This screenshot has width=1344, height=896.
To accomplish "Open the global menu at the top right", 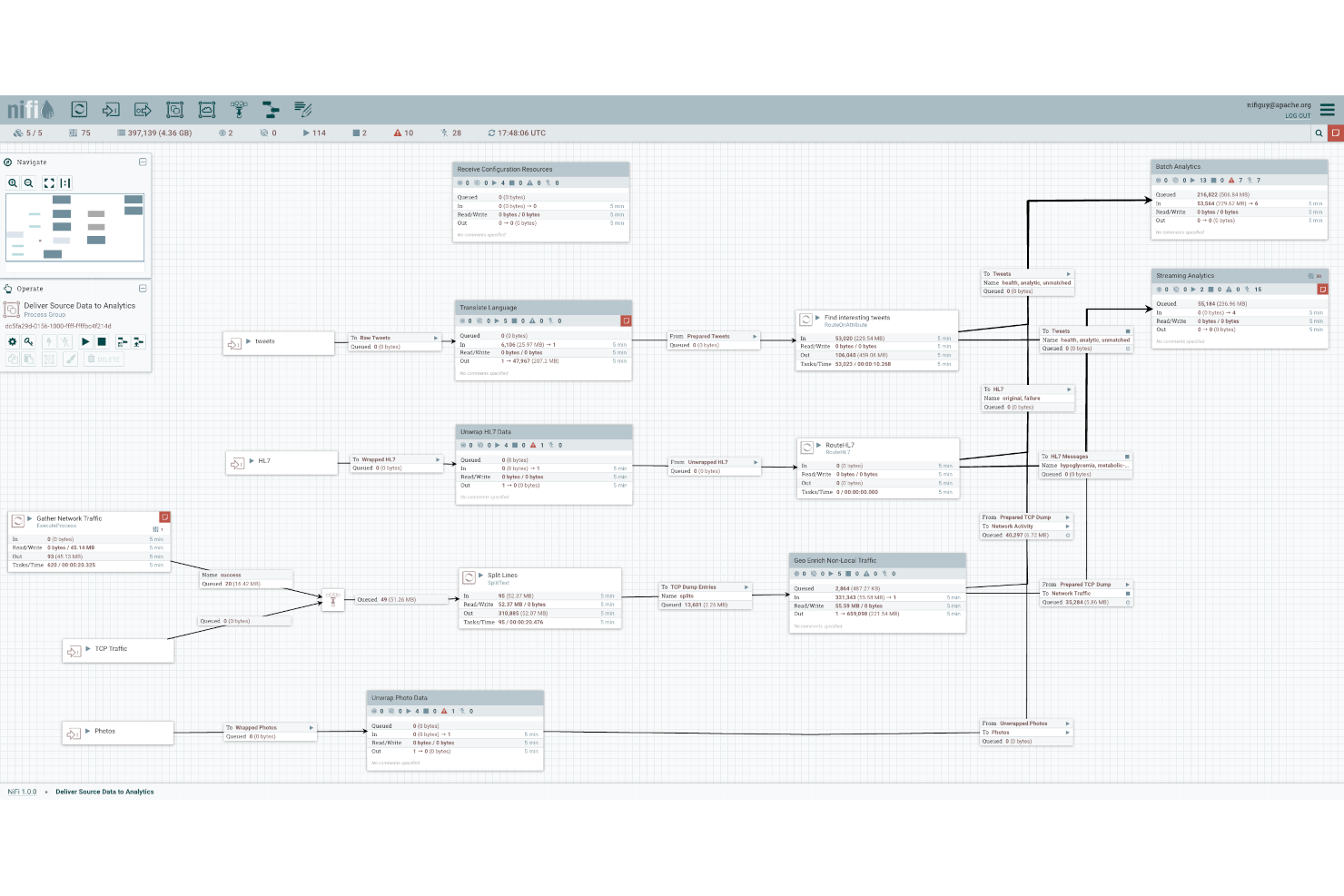I will [x=1327, y=109].
